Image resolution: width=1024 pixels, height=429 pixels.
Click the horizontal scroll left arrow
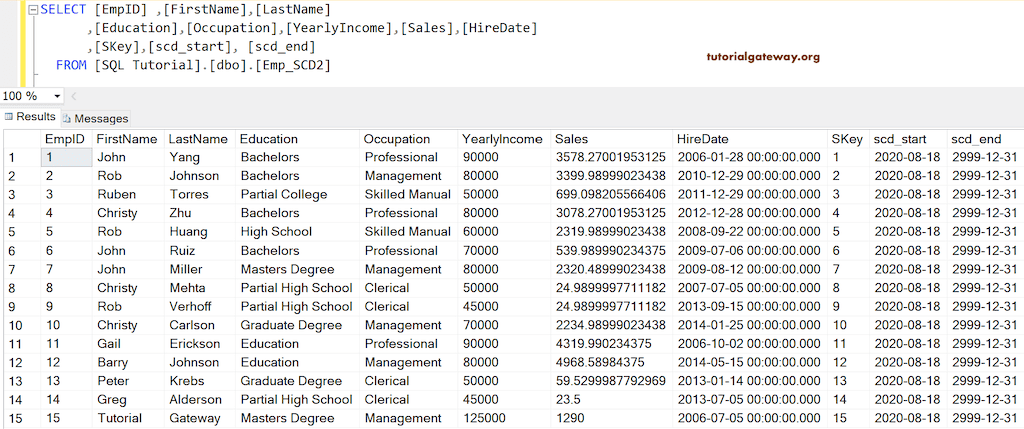point(74,96)
